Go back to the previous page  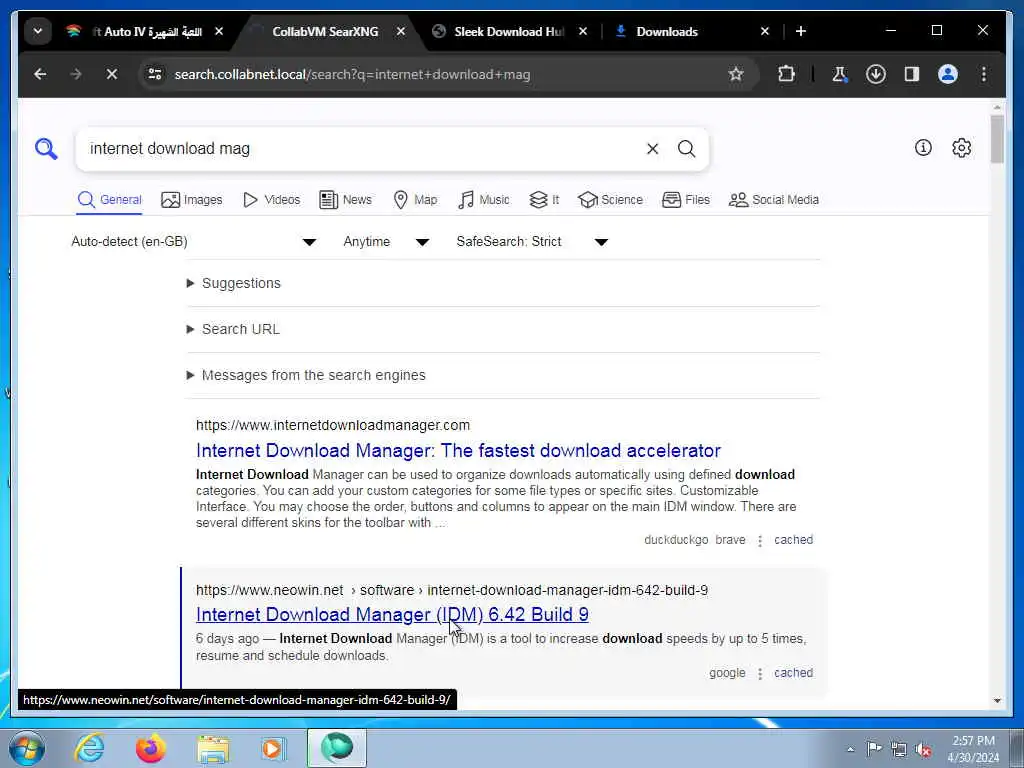(x=40, y=74)
